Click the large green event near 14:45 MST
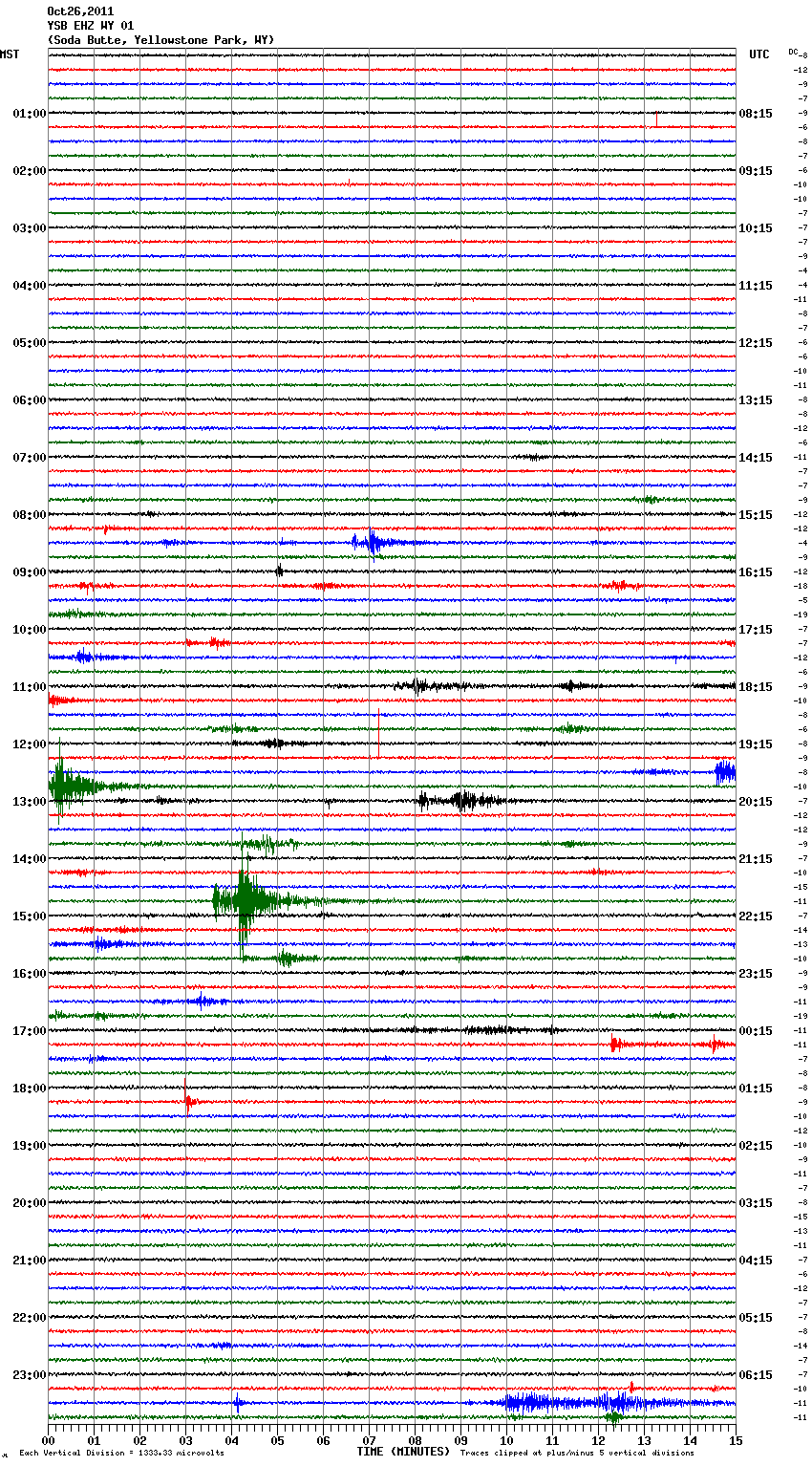The width and height of the screenshot is (812, 1466). (246, 900)
